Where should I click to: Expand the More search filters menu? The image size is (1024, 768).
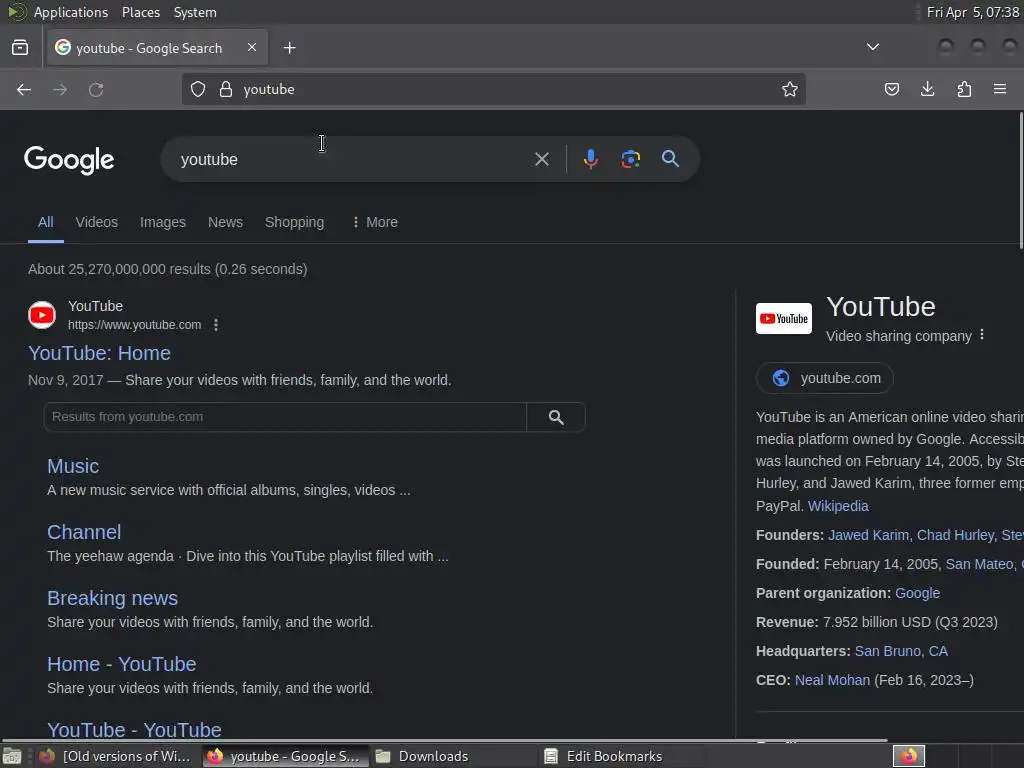(374, 222)
